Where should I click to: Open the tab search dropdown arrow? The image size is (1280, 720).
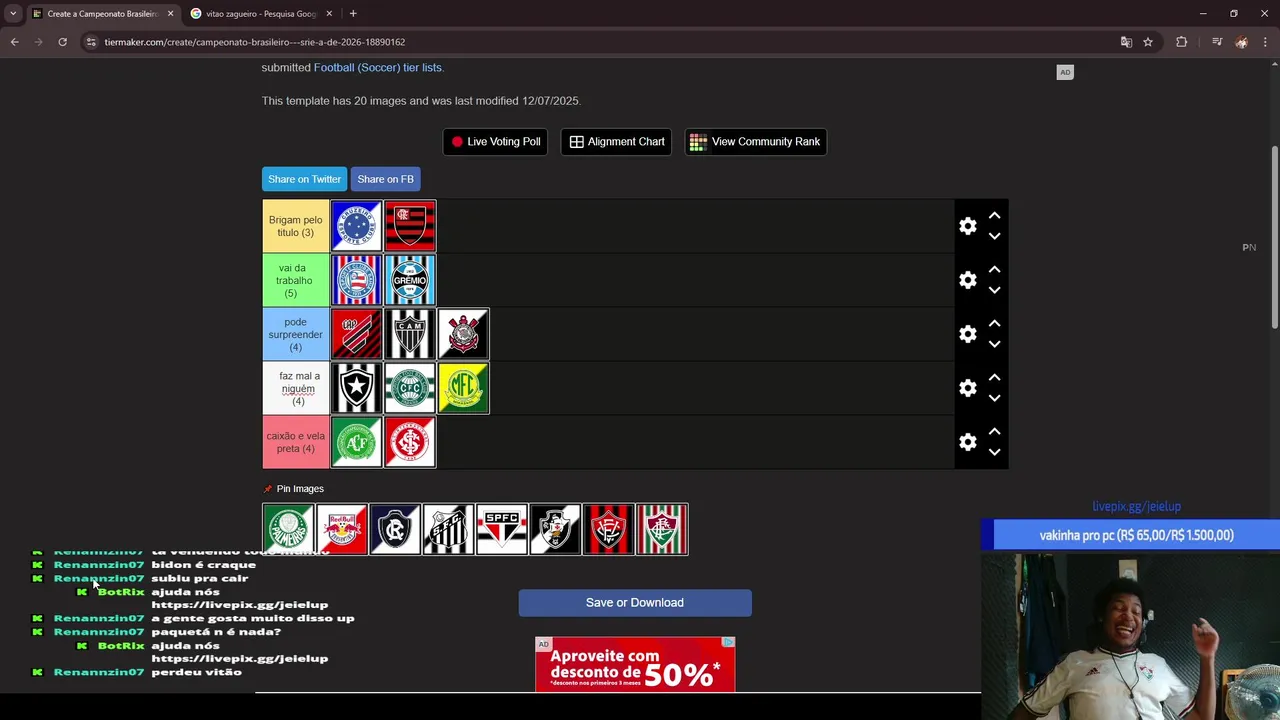13,14
